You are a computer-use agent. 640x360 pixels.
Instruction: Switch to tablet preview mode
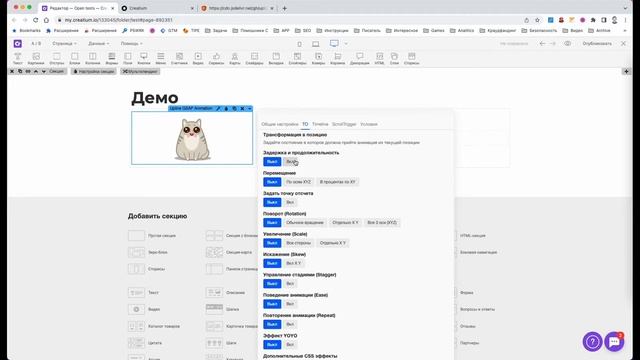point(316,44)
